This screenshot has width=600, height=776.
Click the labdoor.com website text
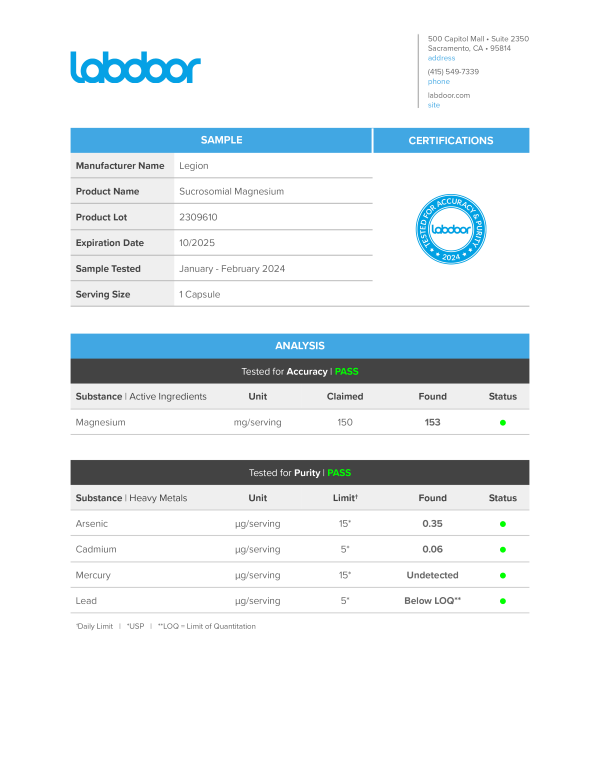pos(449,95)
